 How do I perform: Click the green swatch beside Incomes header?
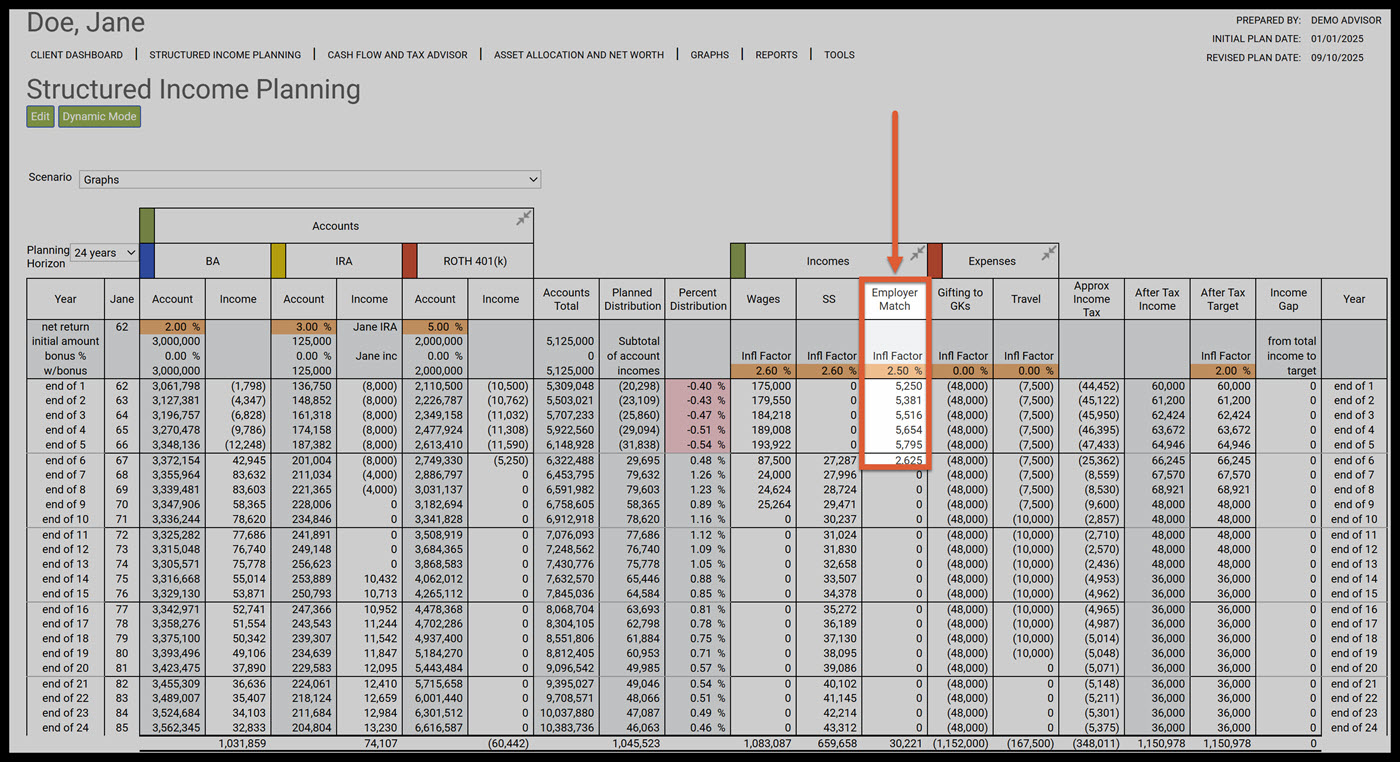[x=737, y=261]
